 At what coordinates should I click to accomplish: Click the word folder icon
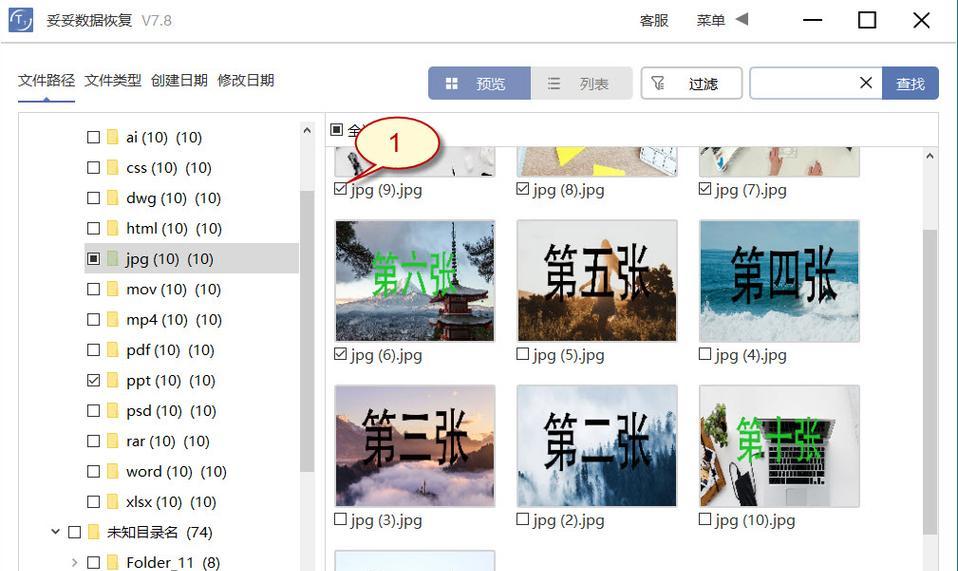coord(112,471)
